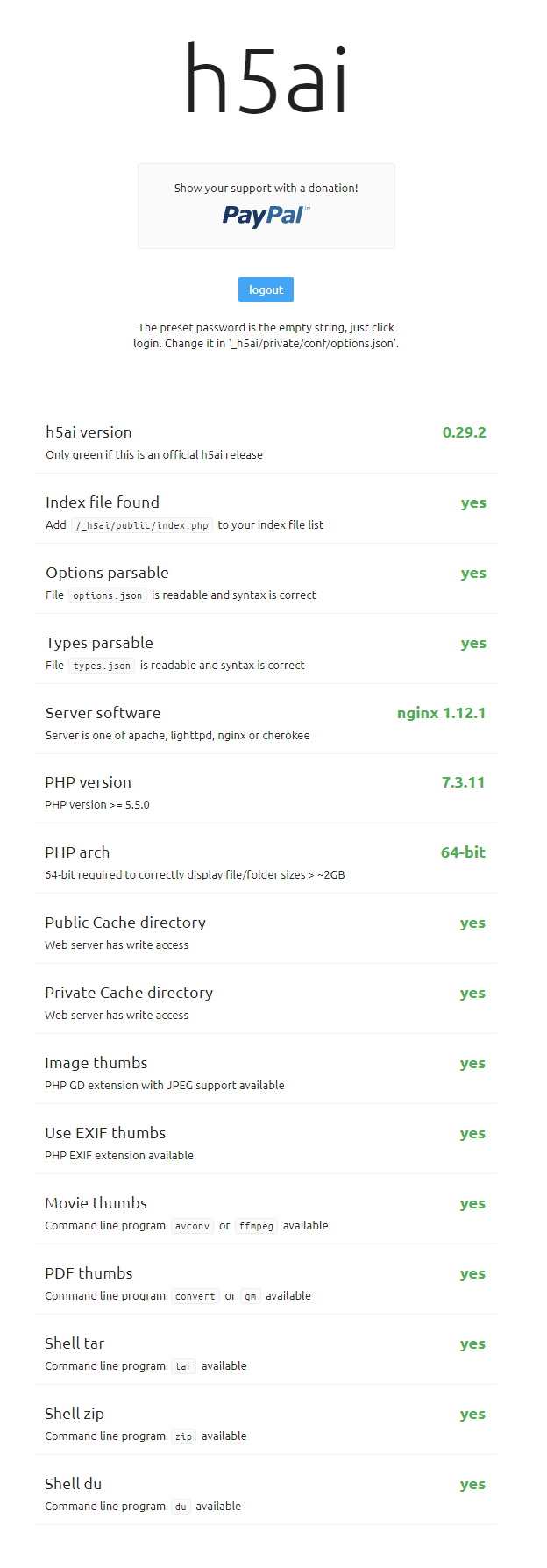Click the Image thumbs row title

[x=96, y=1063]
